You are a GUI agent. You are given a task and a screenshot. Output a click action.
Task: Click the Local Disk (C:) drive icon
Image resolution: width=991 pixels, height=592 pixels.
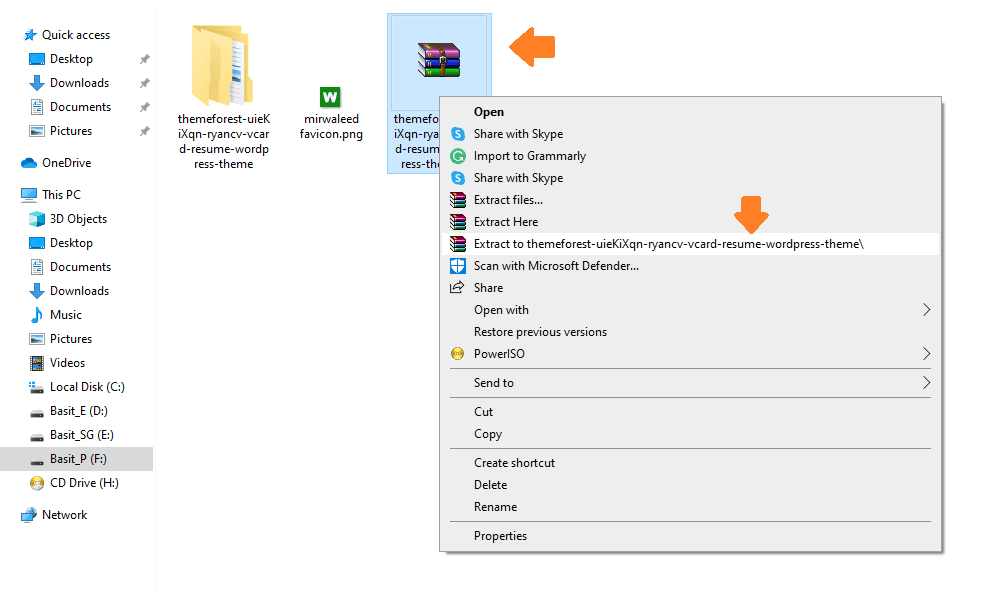(x=37, y=387)
